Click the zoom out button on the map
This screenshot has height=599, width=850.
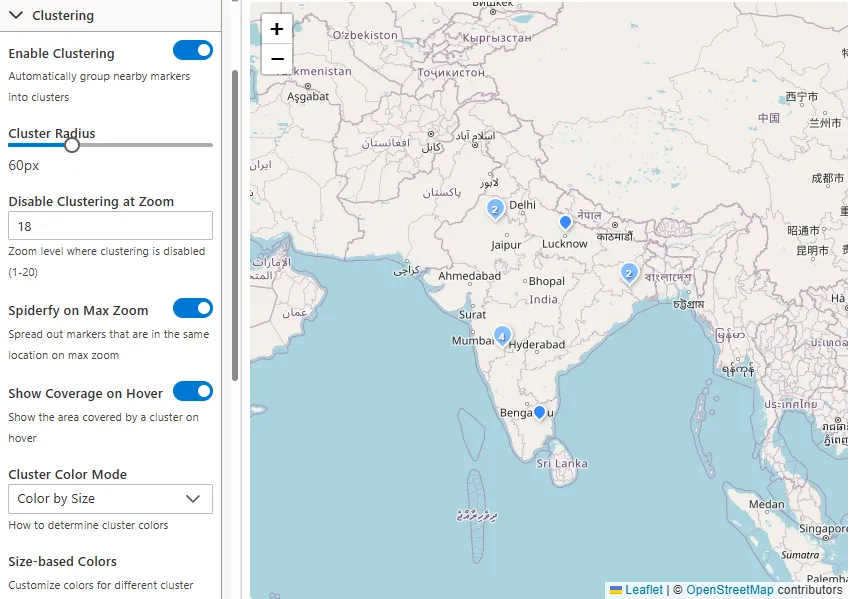click(277, 60)
